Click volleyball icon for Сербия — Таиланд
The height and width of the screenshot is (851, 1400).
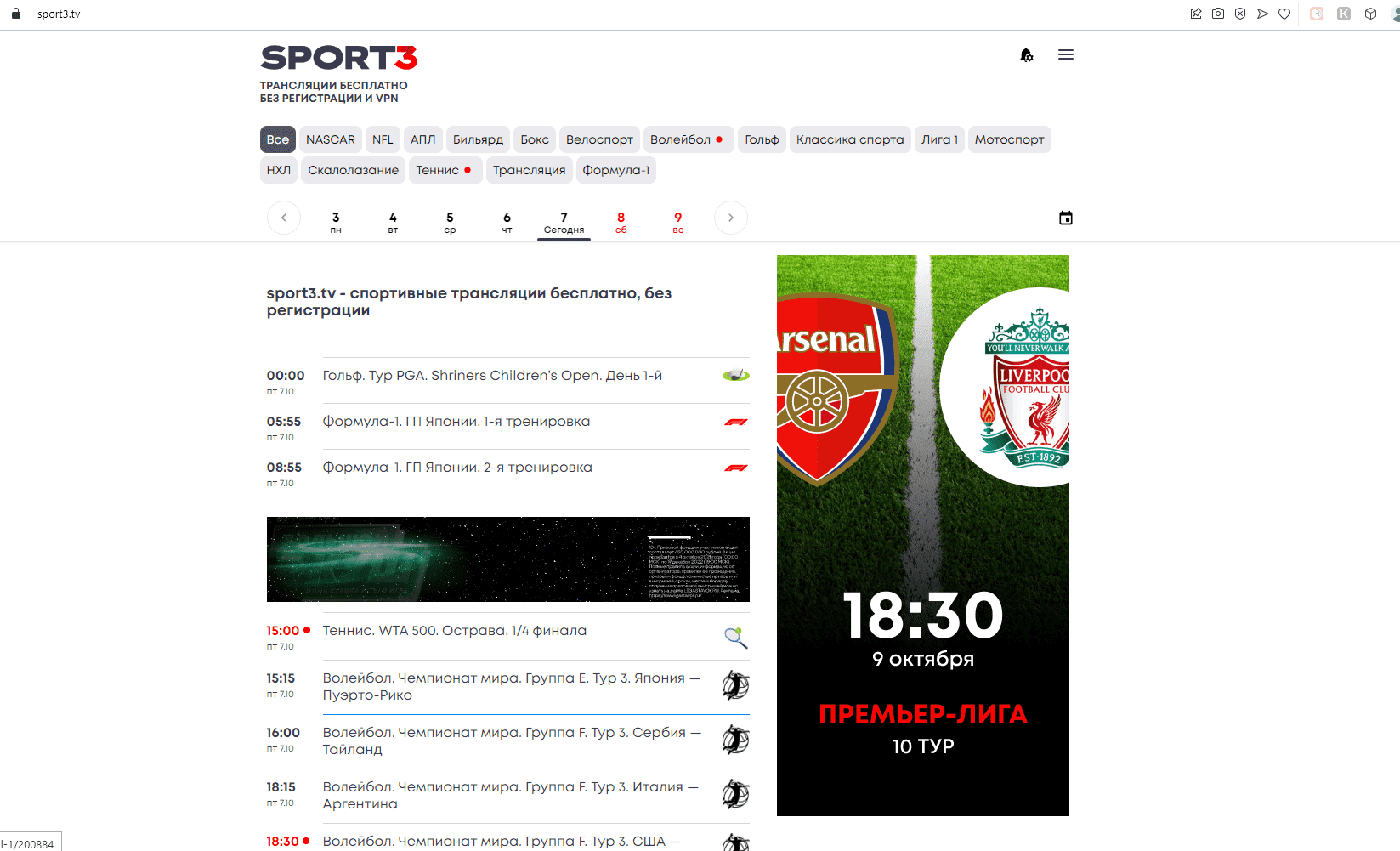tap(736, 740)
